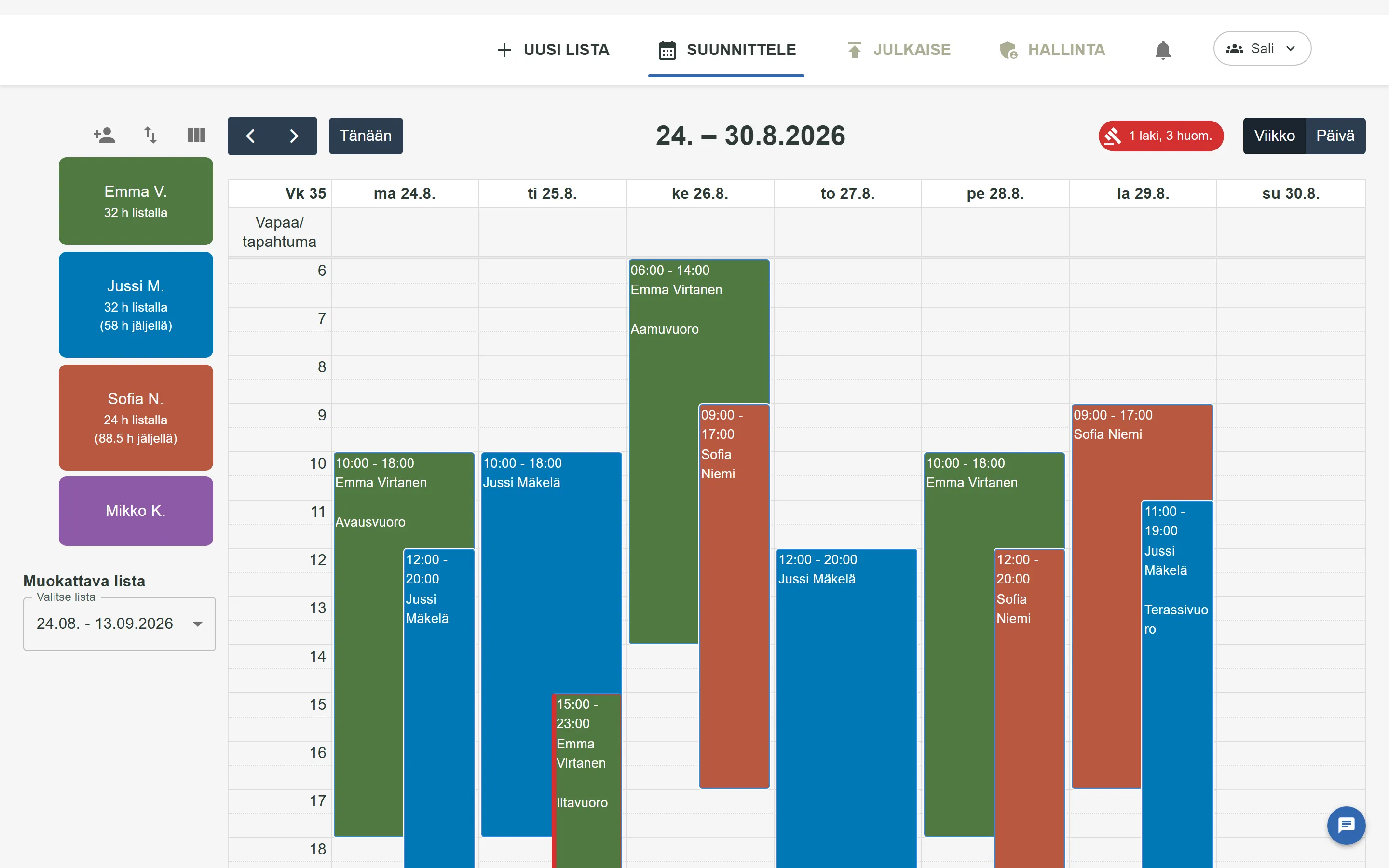Open the Julkaise tab
This screenshot has width=1389, height=868.
pos(899,50)
